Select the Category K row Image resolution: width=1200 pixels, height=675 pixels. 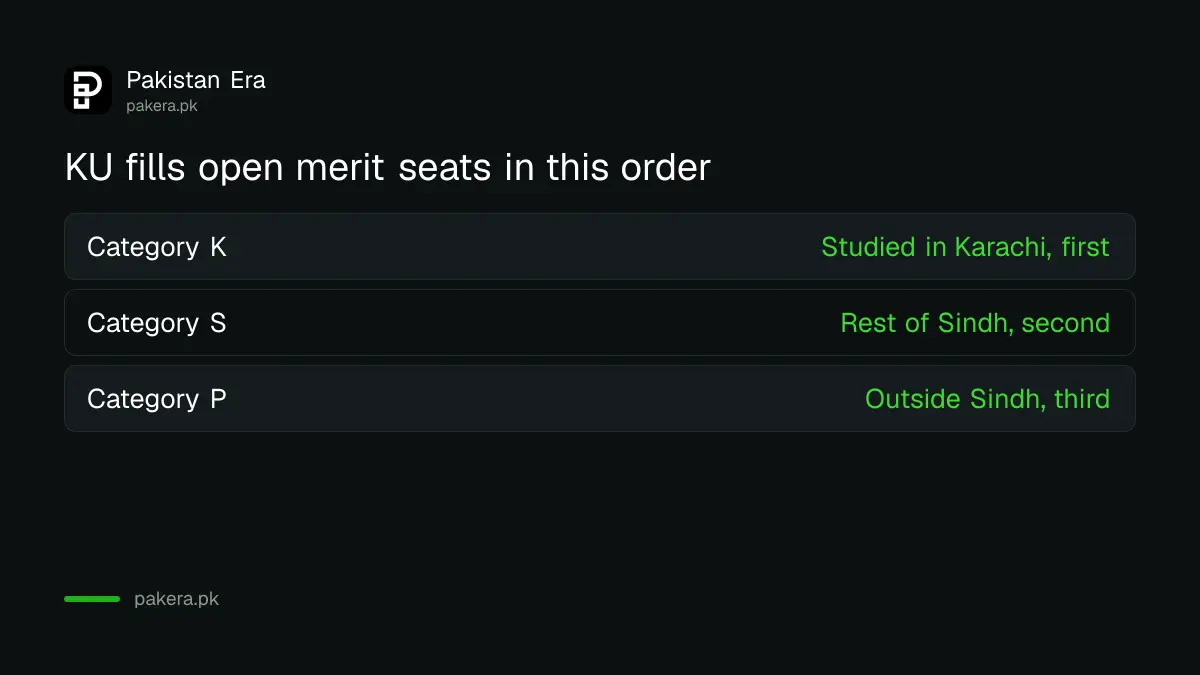[600, 246]
